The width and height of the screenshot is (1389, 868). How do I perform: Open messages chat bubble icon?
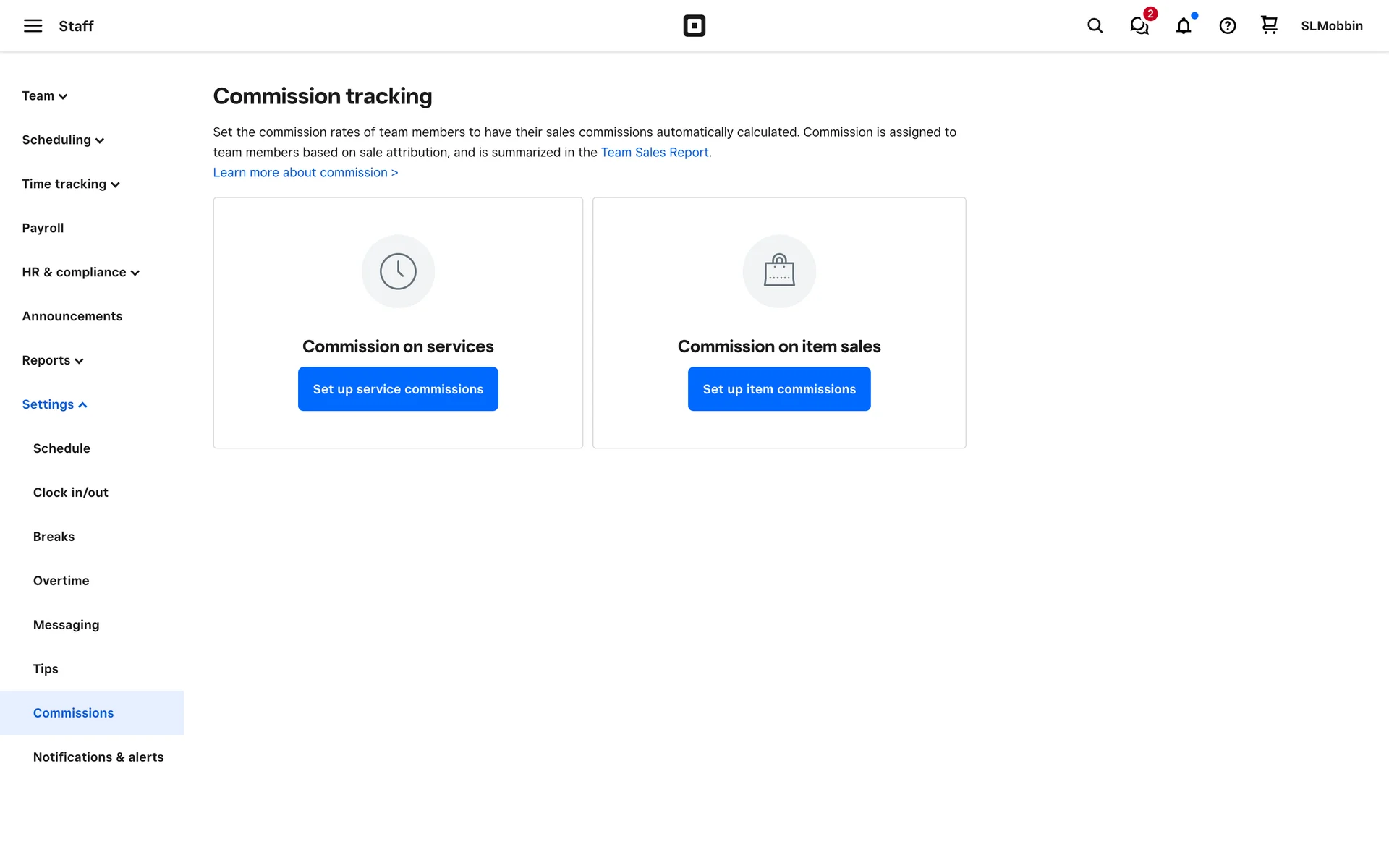1139,26
